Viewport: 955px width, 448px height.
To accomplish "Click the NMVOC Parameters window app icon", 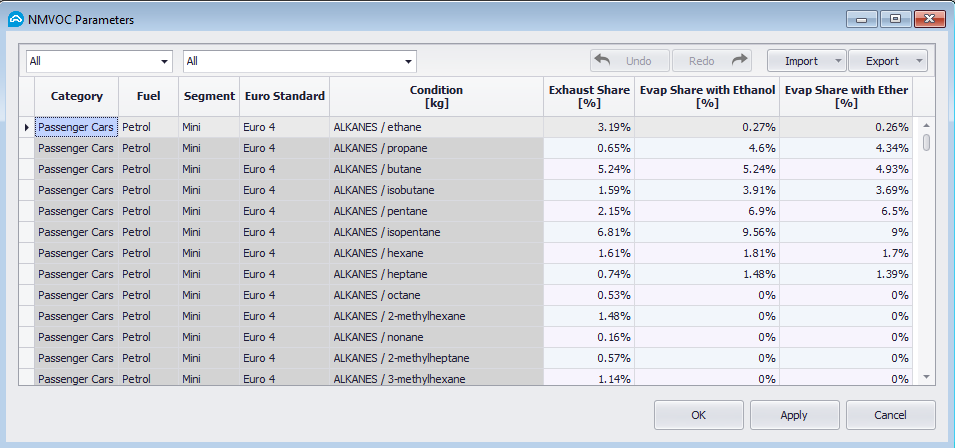I will (x=16, y=19).
